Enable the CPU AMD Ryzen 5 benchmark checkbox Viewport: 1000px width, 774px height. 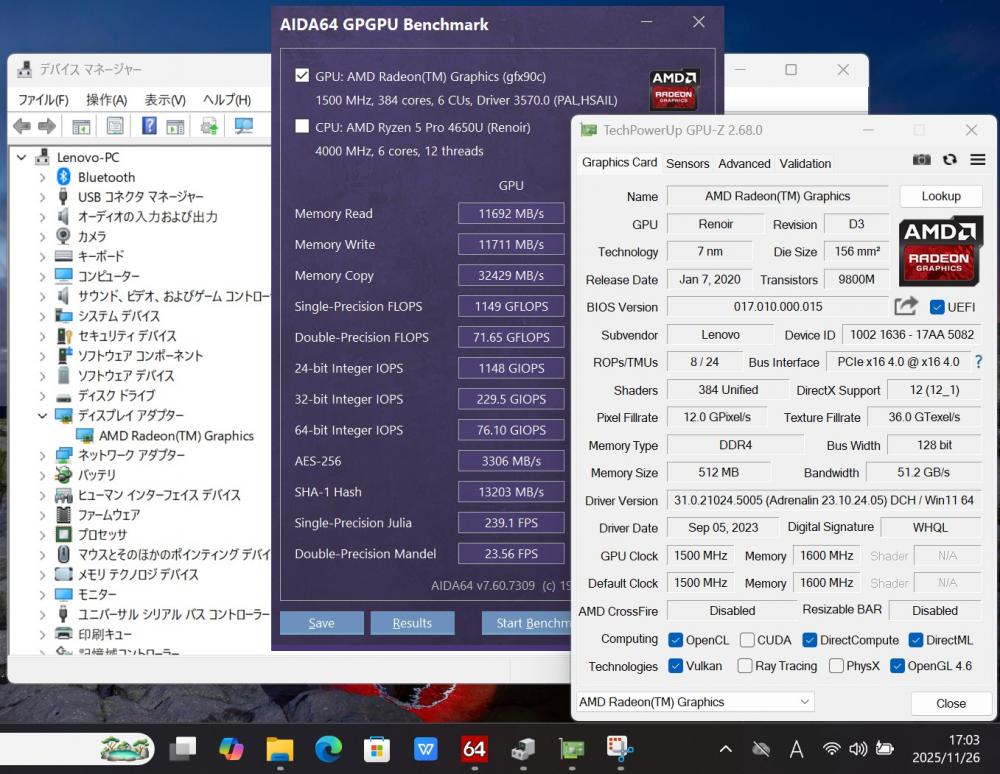[302, 127]
